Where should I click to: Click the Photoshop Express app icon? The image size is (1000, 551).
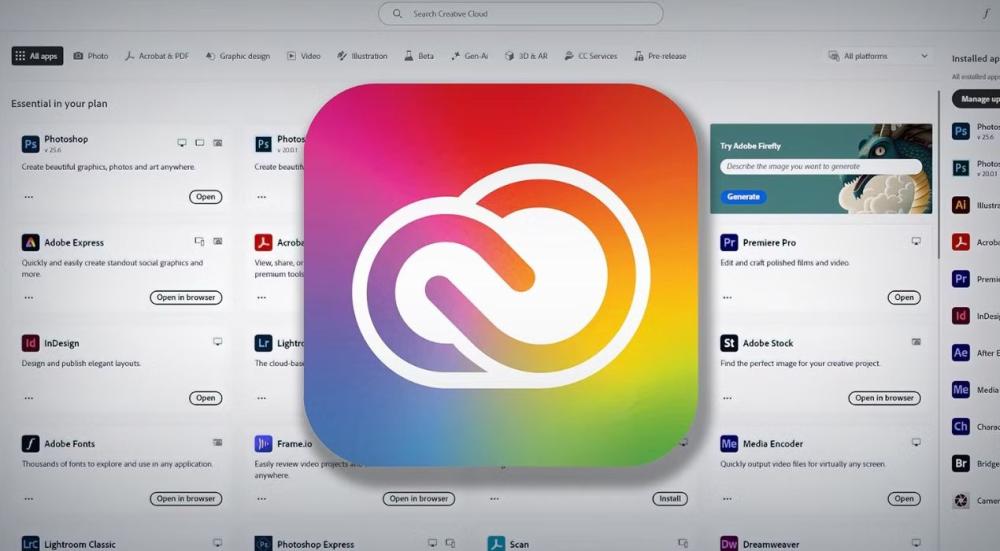(x=263, y=543)
